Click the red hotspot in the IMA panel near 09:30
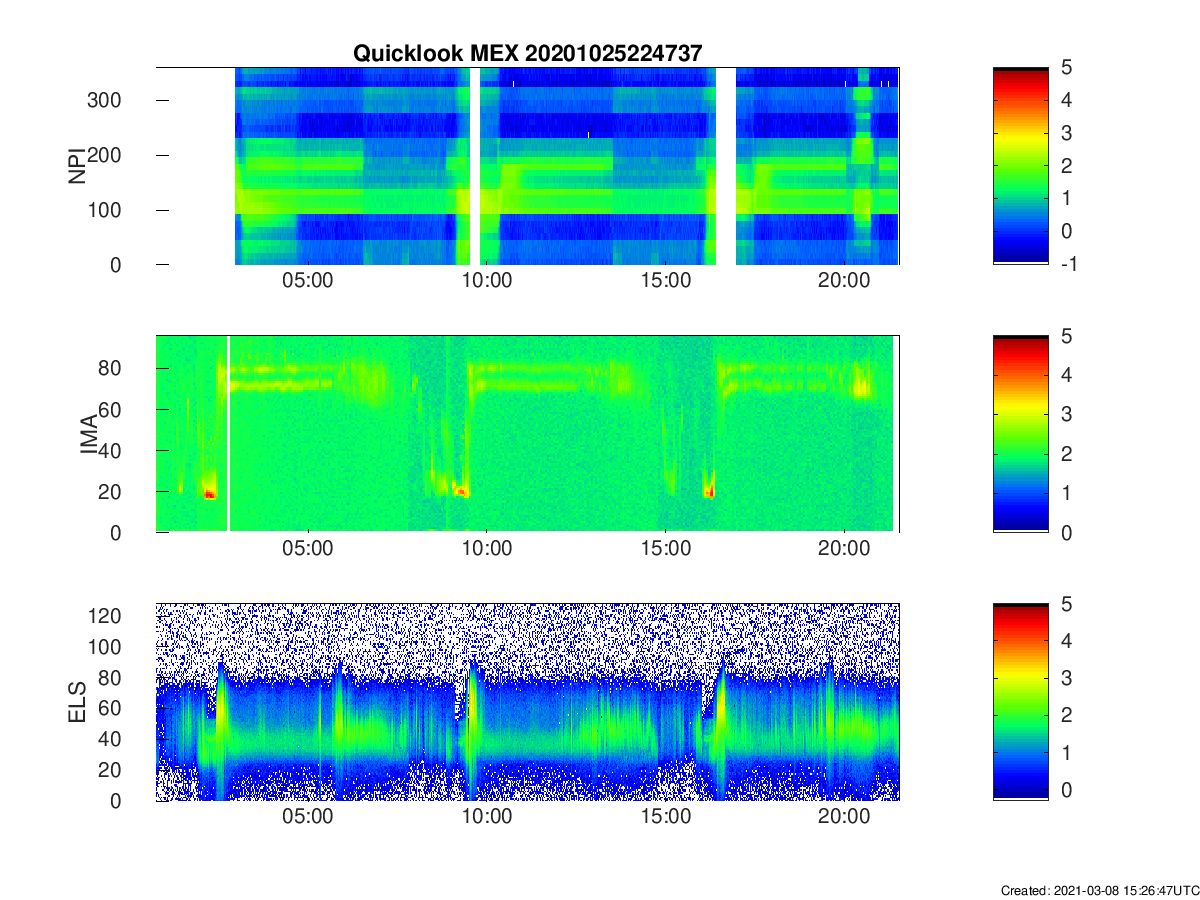The height and width of the screenshot is (900, 1200). tap(461, 491)
